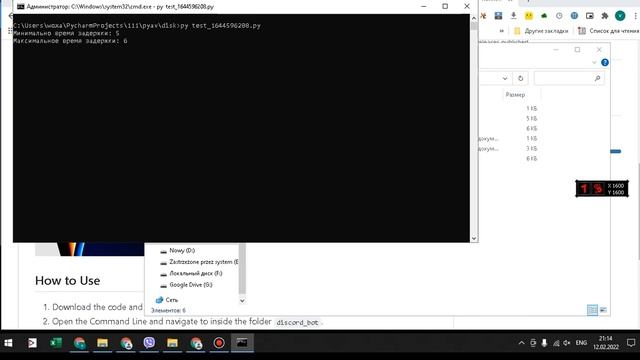Image resolution: width=640 pixels, height=360 pixels.
Task: Select Zastrzeżone przez system drive
Action: tap(199, 262)
